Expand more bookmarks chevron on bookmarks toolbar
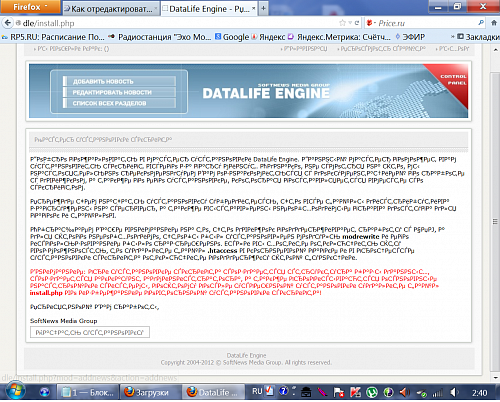This screenshot has height=402, width=500. click(x=453, y=37)
